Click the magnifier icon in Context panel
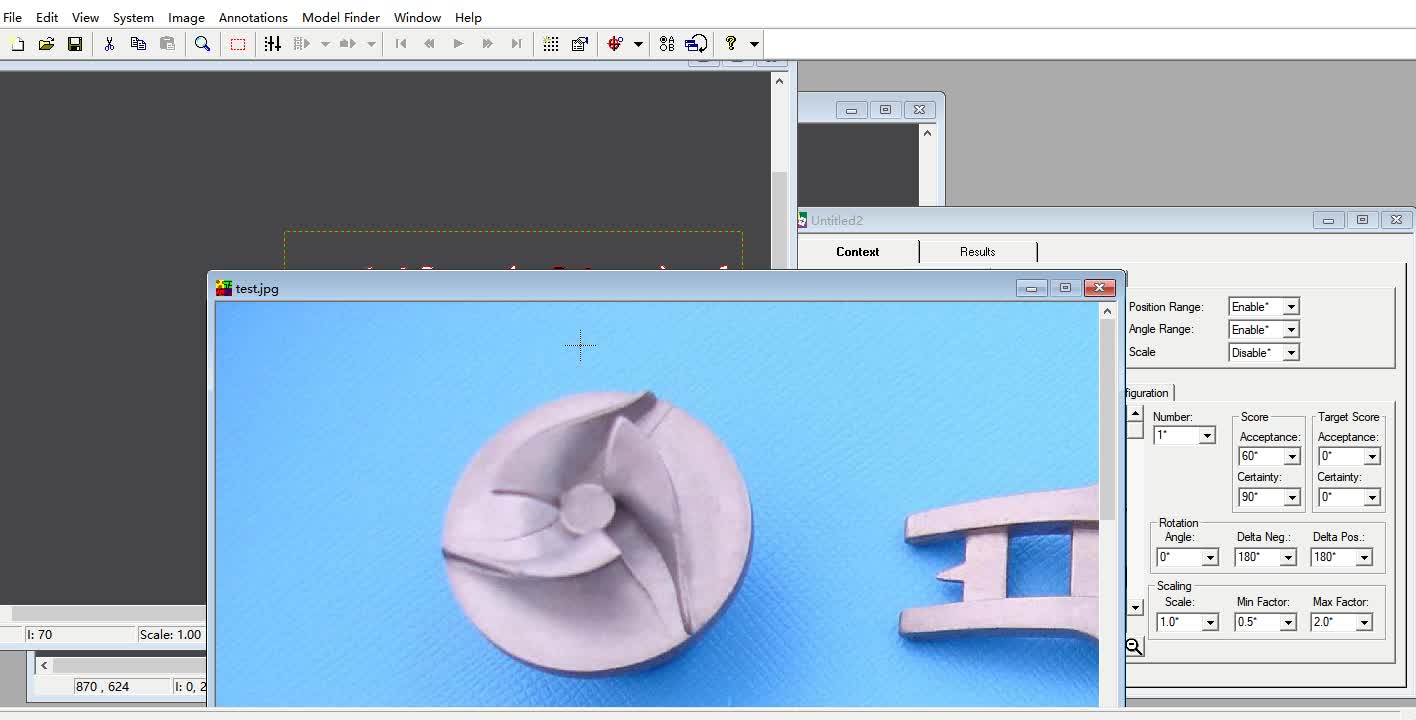This screenshot has height=720, width=1416. (1134, 647)
